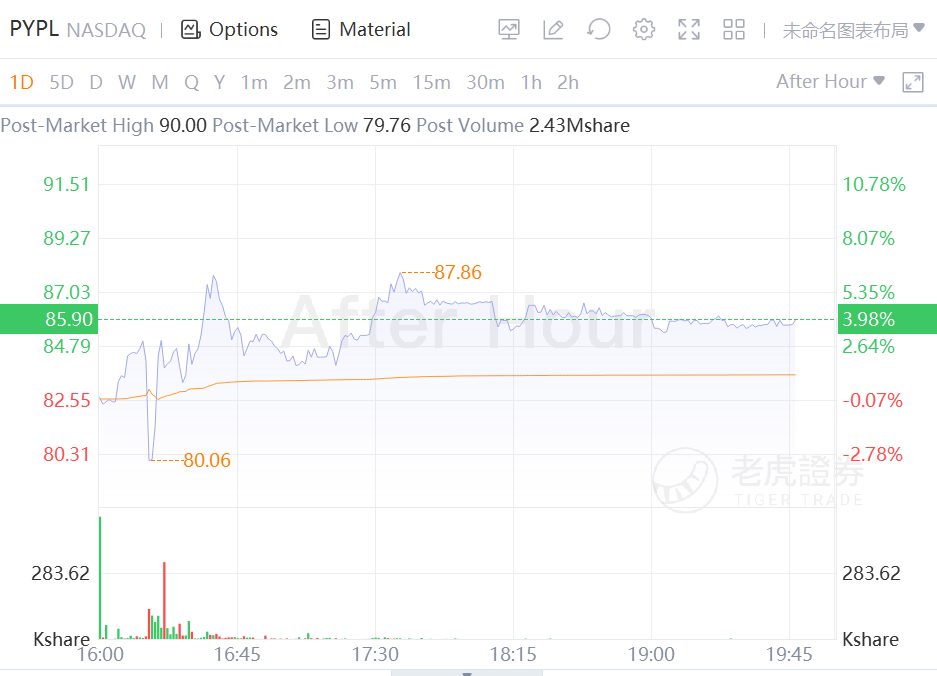Click the refresh chart icon

point(599,30)
